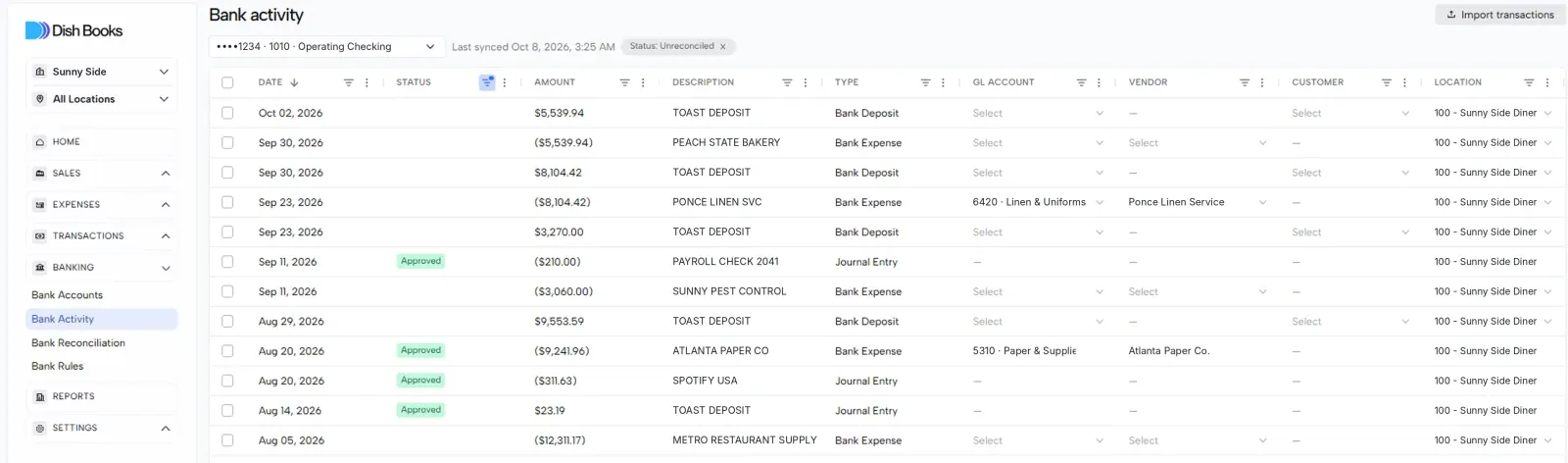The width and height of the screenshot is (1568, 463).
Task: Check the PAYROLL CHECK 2041 row
Action: 227,262
